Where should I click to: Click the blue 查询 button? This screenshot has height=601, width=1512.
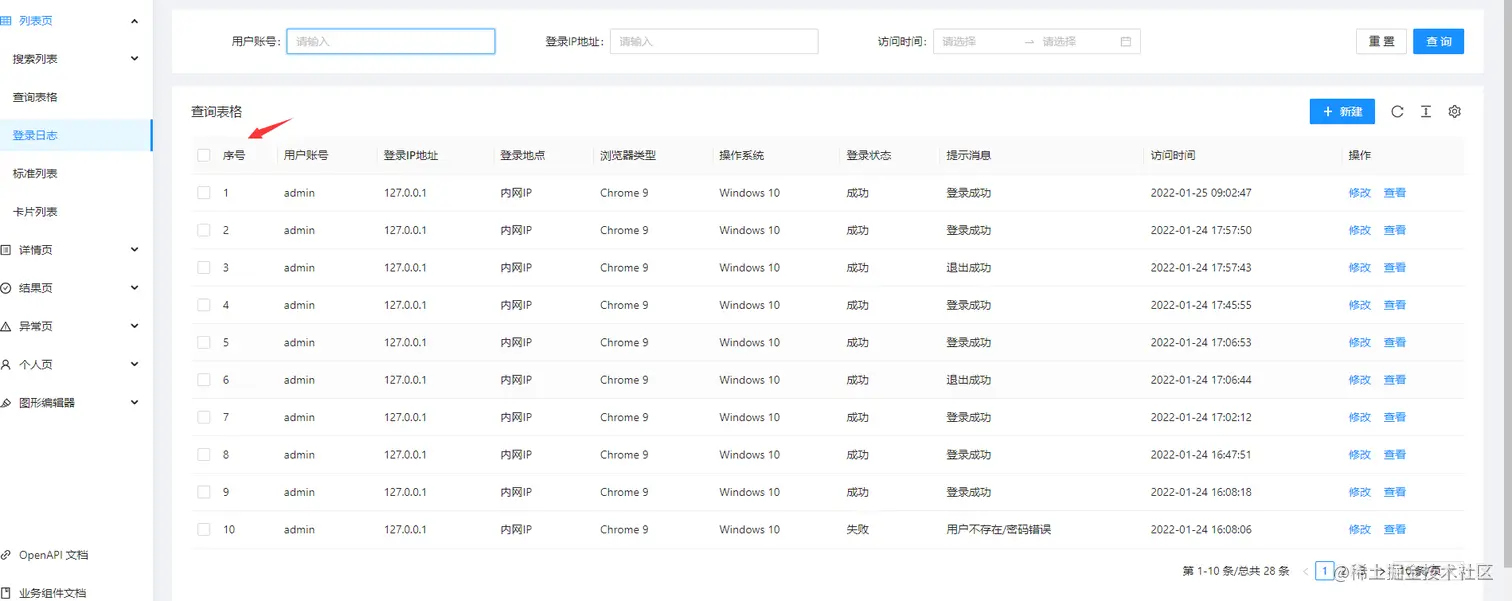pos(1439,41)
